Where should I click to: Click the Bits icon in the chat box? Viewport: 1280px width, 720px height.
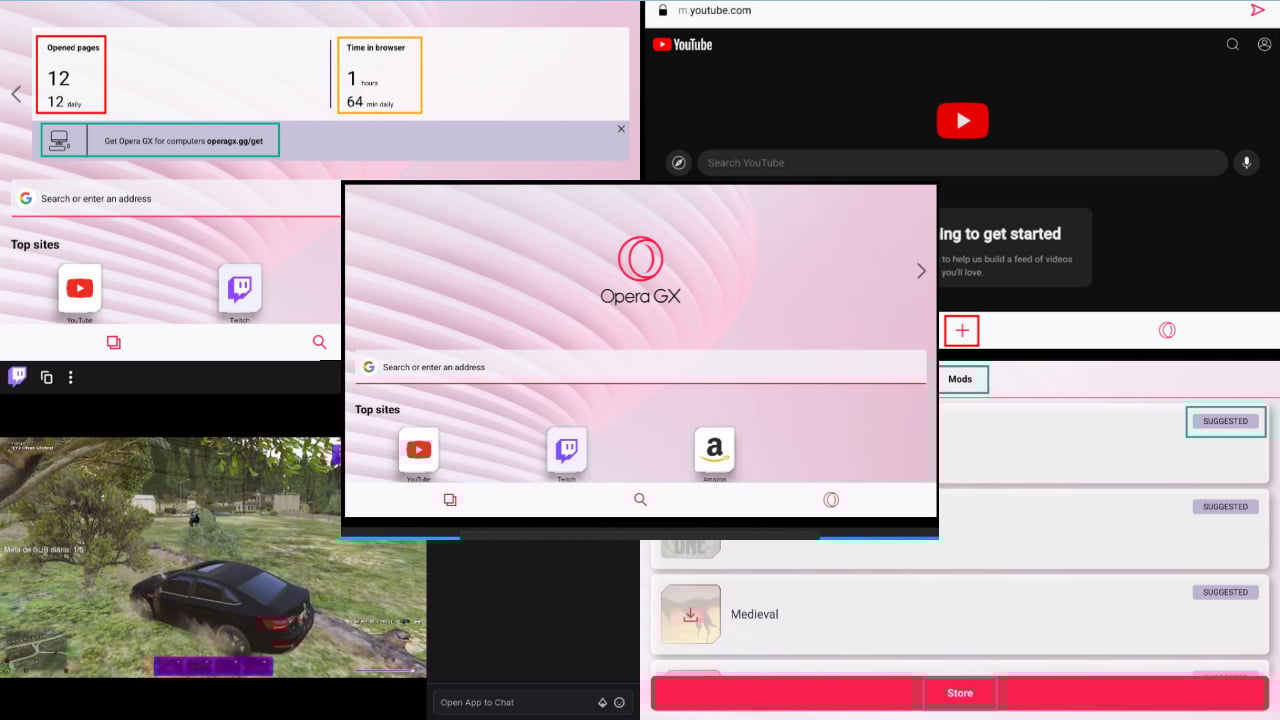coord(602,702)
